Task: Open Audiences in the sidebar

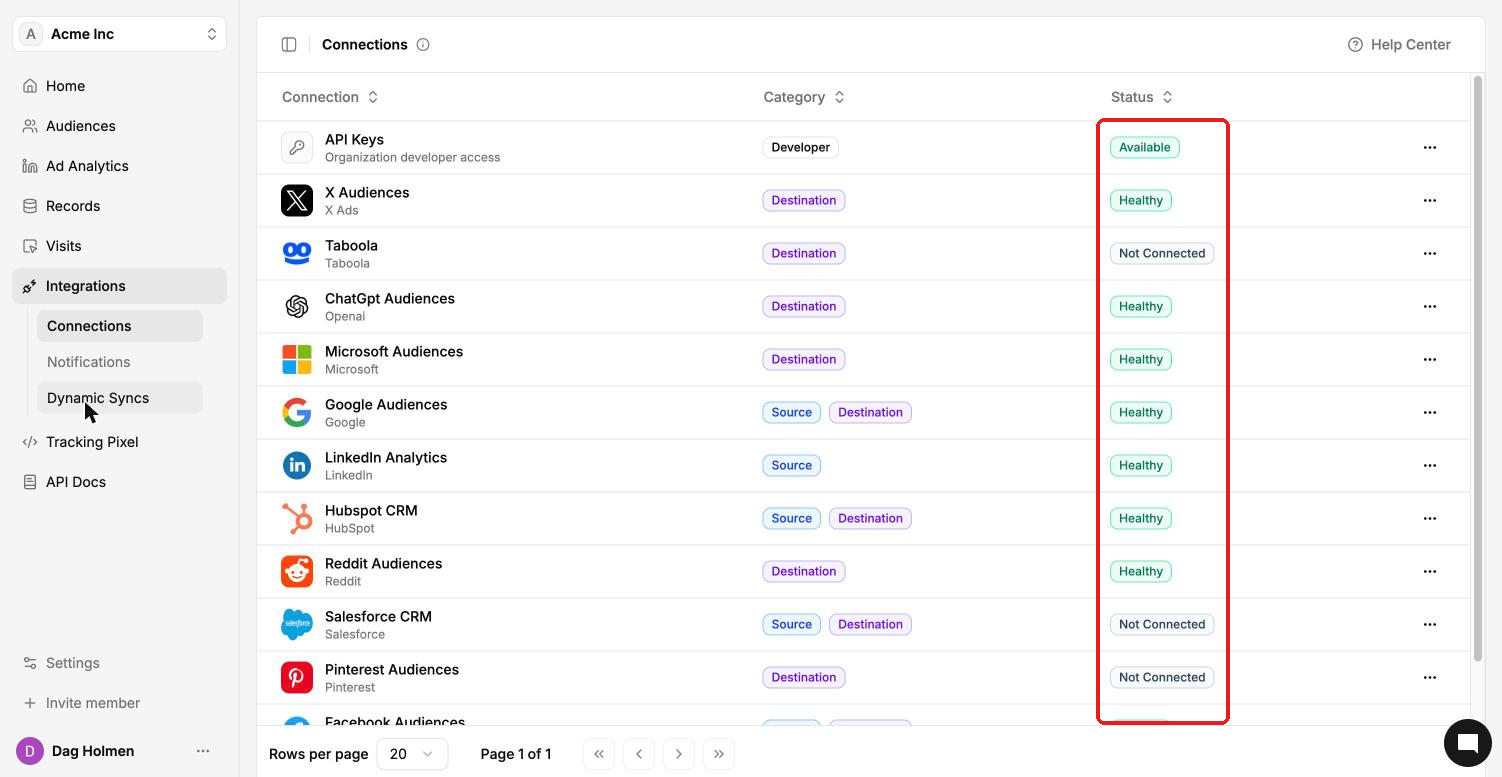Action: click(120, 126)
